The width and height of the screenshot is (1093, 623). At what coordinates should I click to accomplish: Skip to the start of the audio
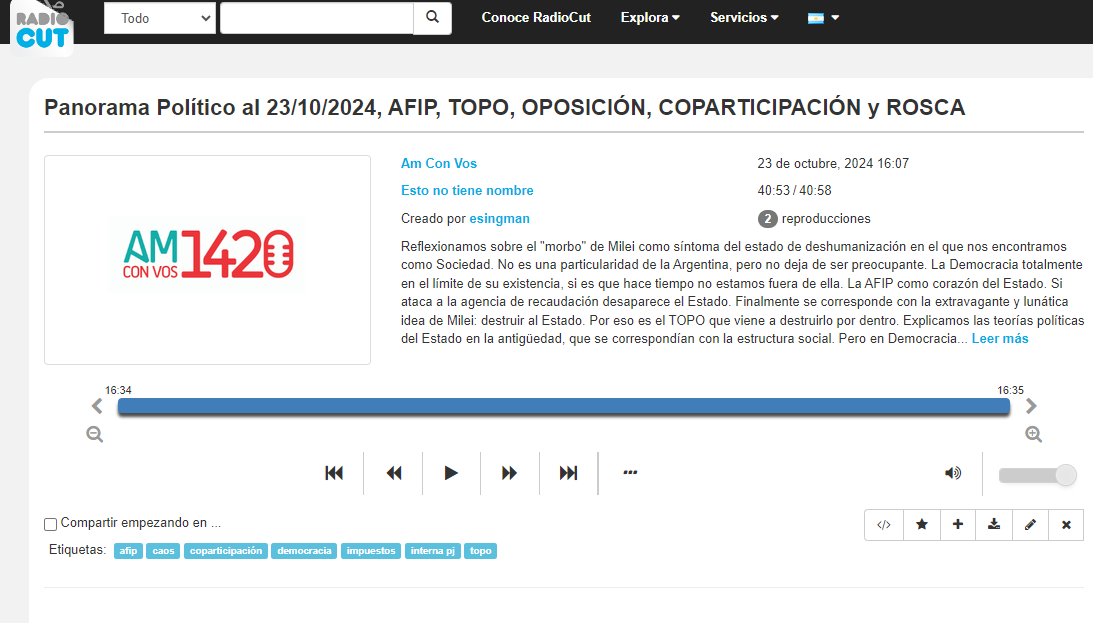pos(334,473)
